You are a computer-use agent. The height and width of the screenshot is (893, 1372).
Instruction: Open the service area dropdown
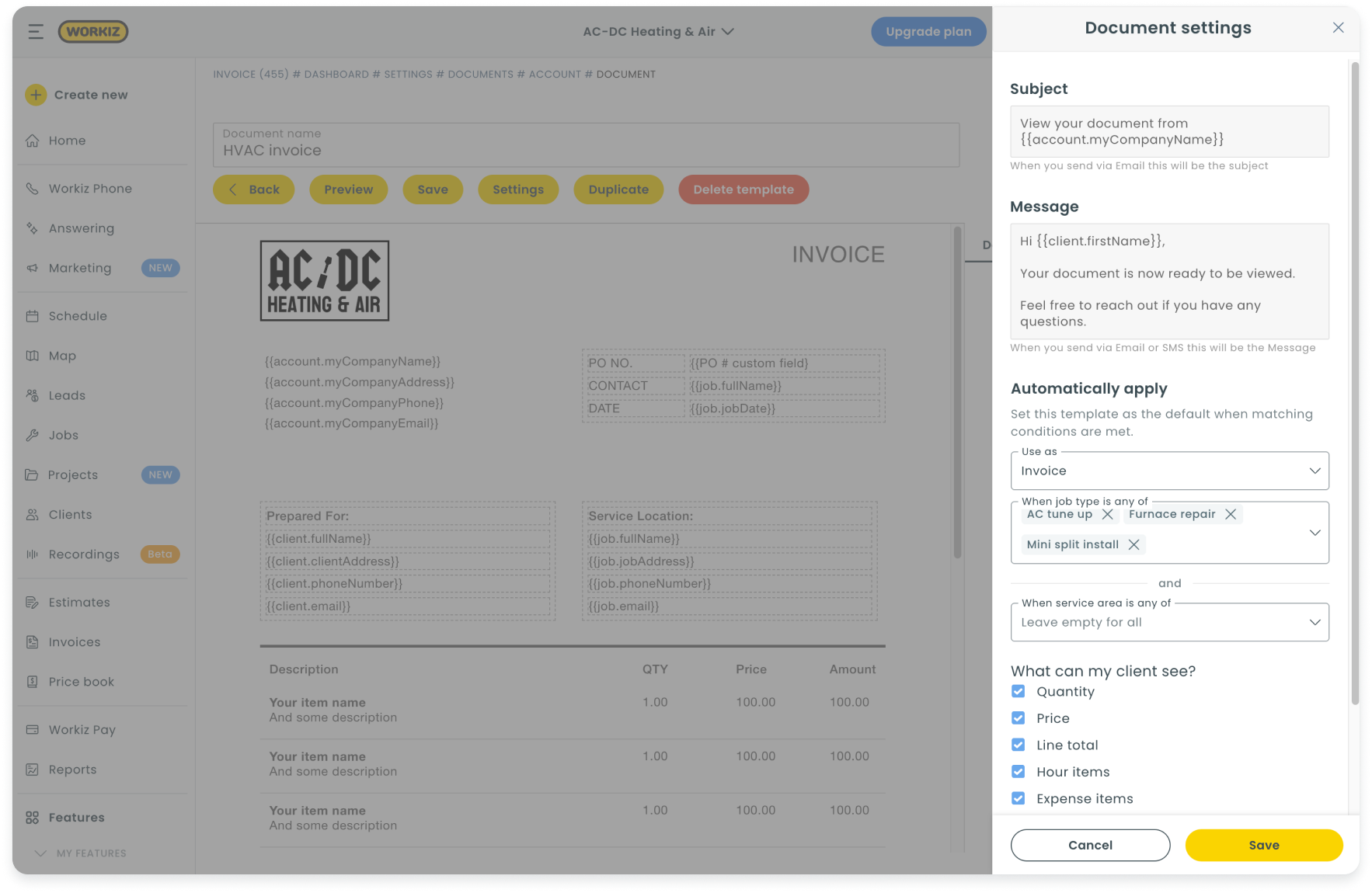[x=1169, y=622]
